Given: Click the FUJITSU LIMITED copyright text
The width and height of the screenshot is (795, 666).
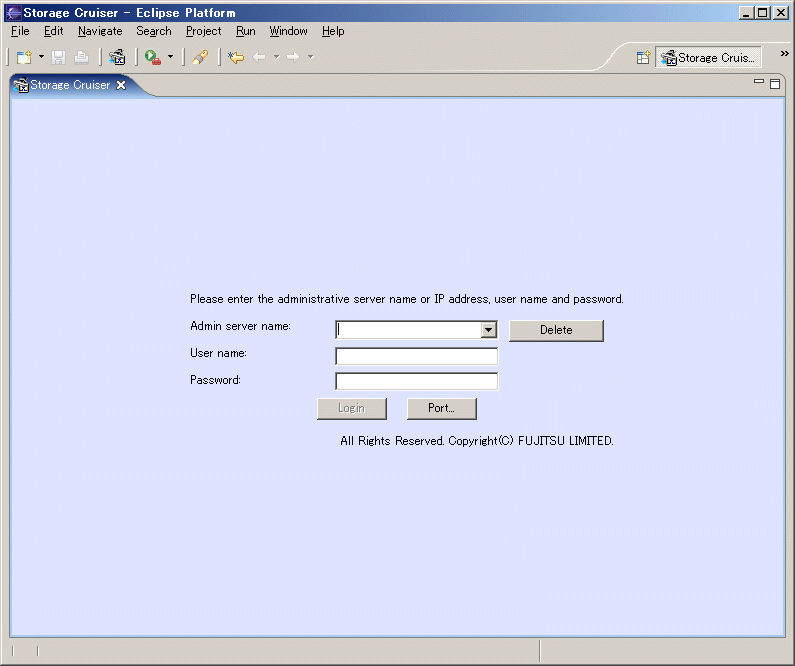Looking at the screenshot, I should point(477,441).
